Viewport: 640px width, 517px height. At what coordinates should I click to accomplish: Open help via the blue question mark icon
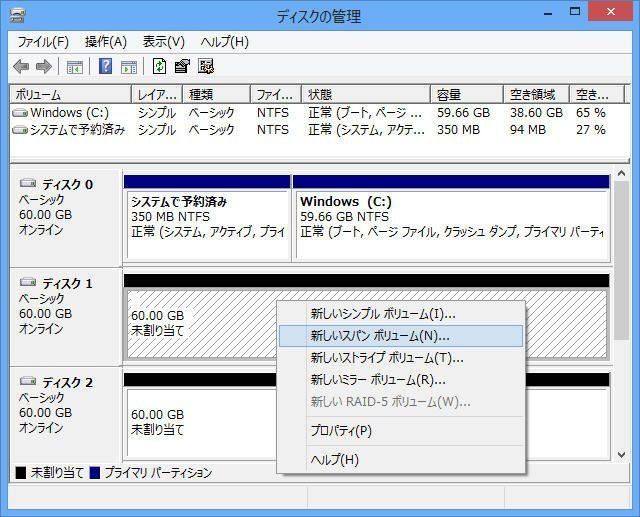(105, 67)
